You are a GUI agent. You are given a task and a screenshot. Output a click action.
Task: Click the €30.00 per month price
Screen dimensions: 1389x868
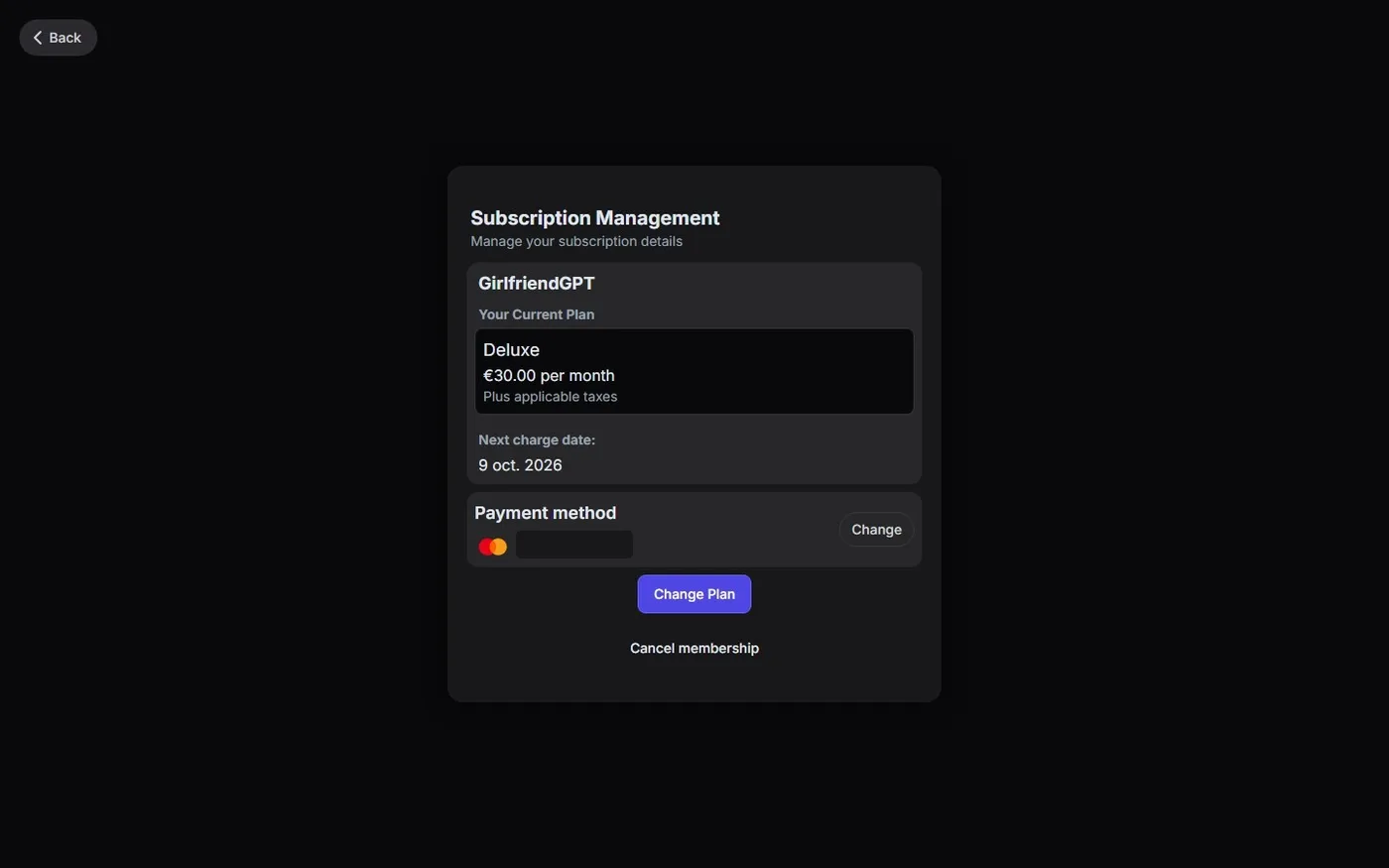pos(549,375)
